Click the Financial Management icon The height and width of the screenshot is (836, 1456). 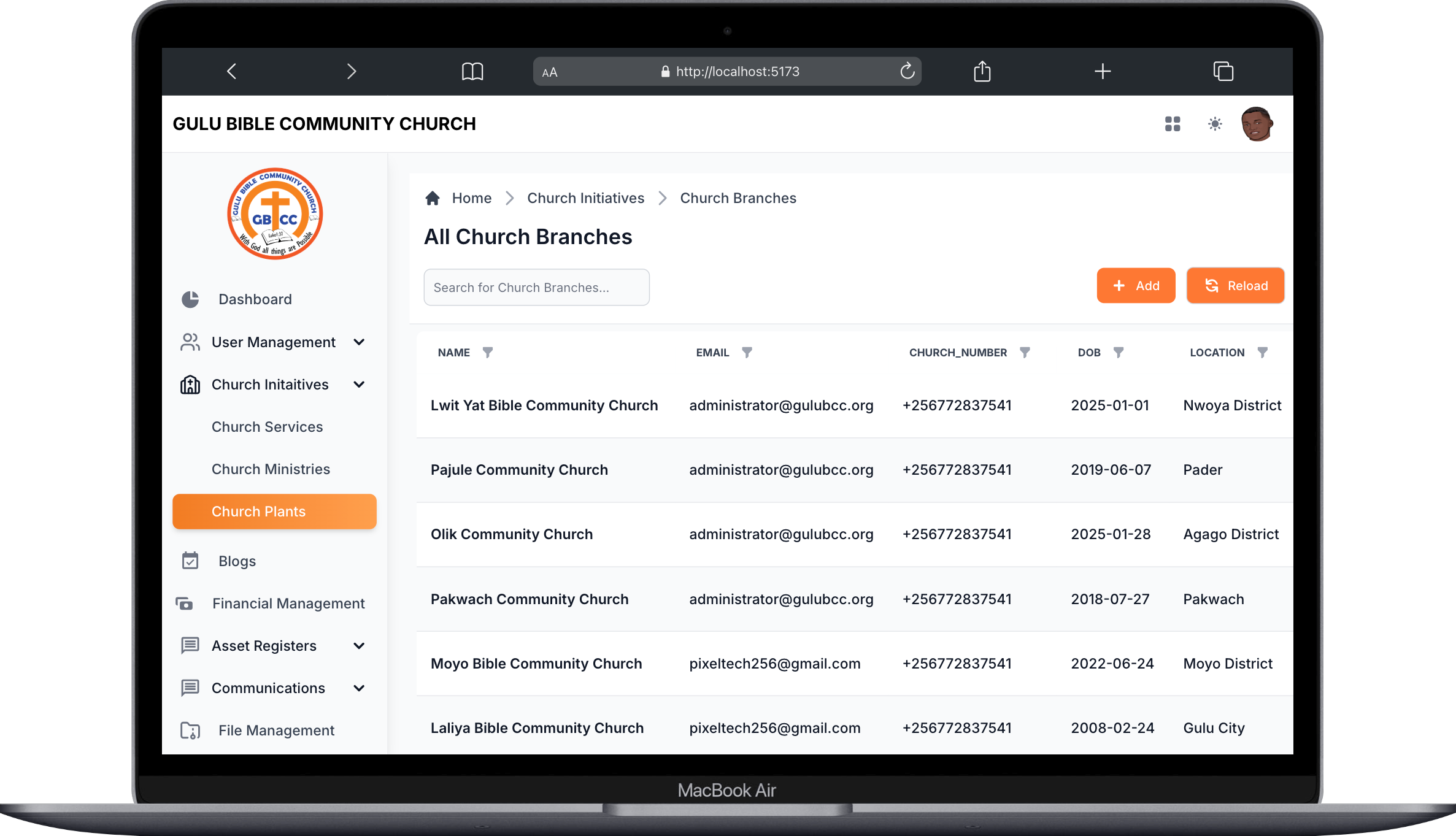(185, 604)
